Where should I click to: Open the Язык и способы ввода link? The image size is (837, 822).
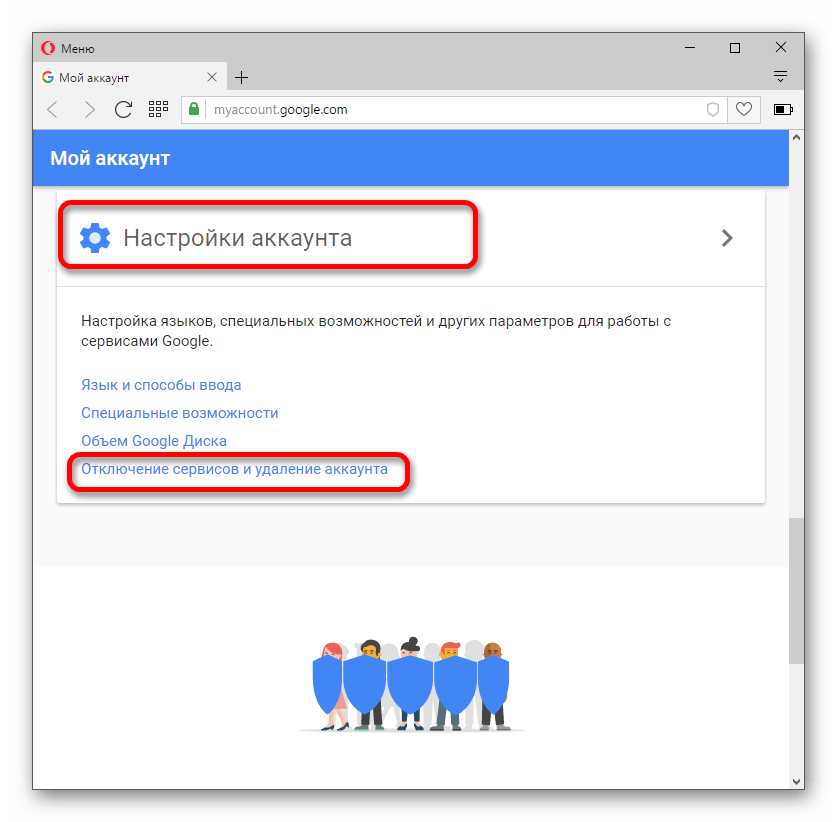pos(161,385)
